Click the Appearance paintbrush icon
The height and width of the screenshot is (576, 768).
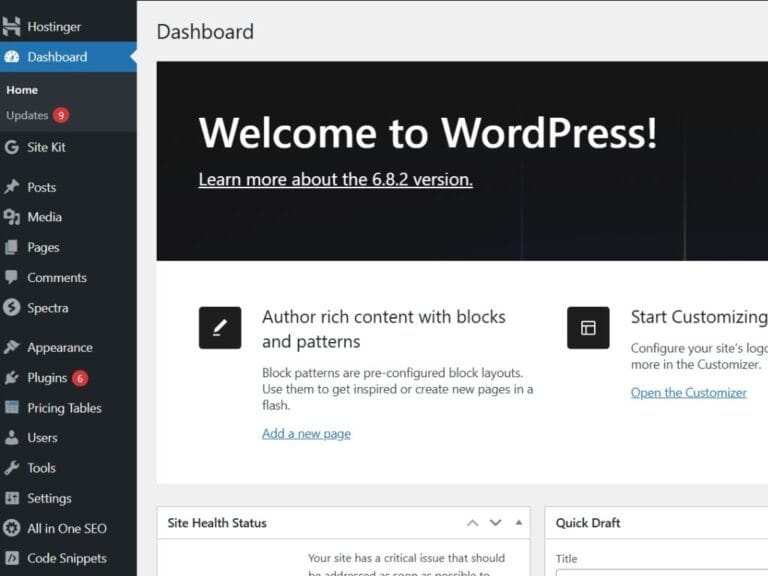click(11, 347)
